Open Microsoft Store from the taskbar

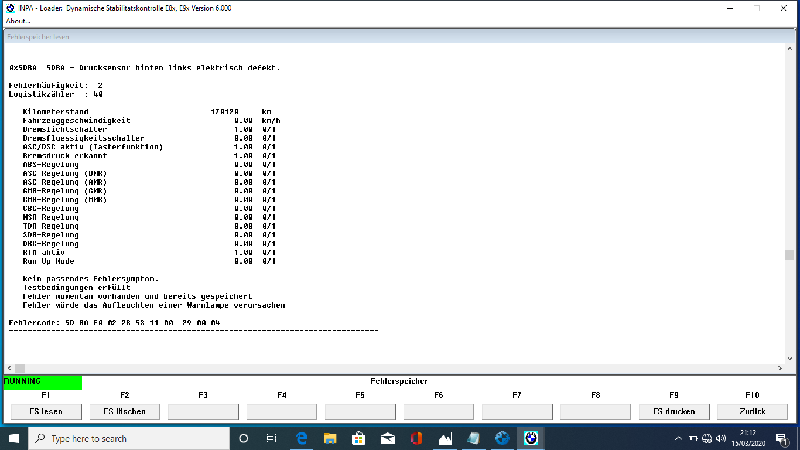[x=359, y=438]
